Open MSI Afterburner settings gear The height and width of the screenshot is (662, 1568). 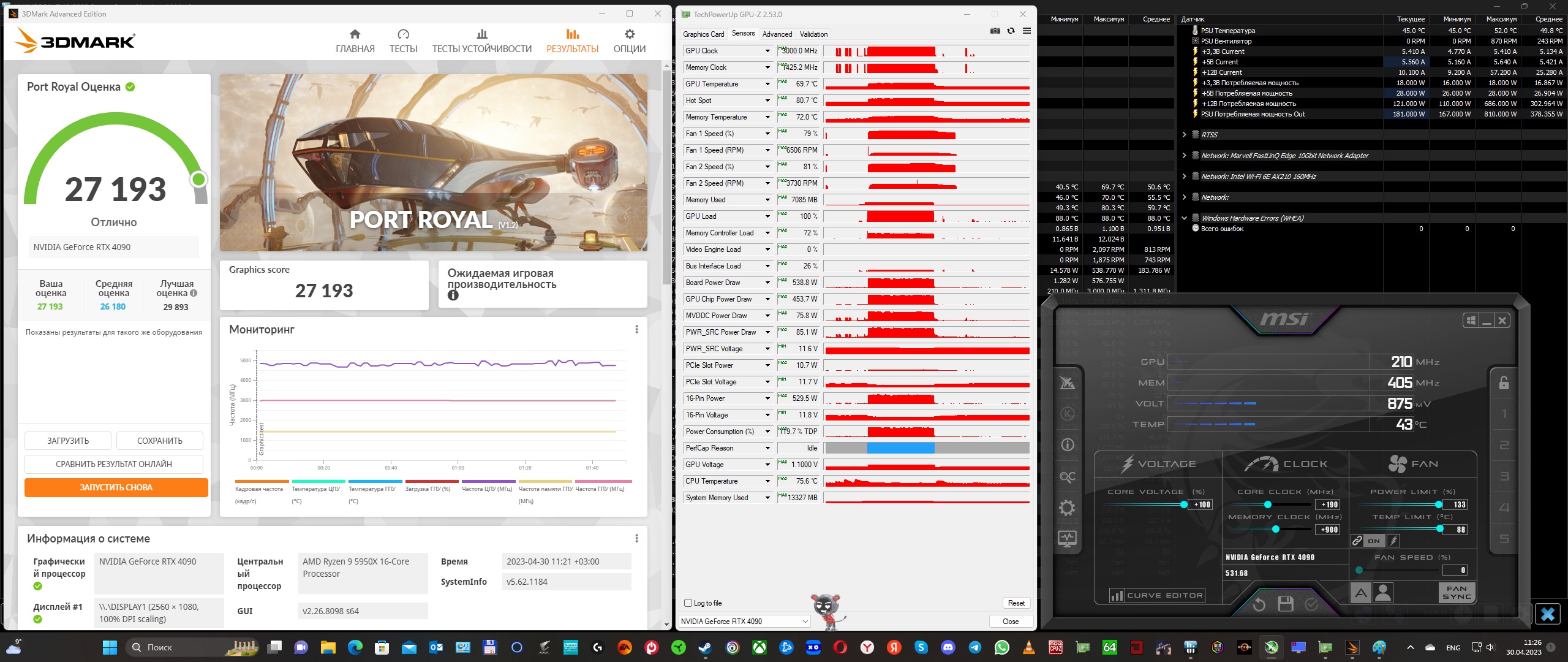click(x=1067, y=508)
